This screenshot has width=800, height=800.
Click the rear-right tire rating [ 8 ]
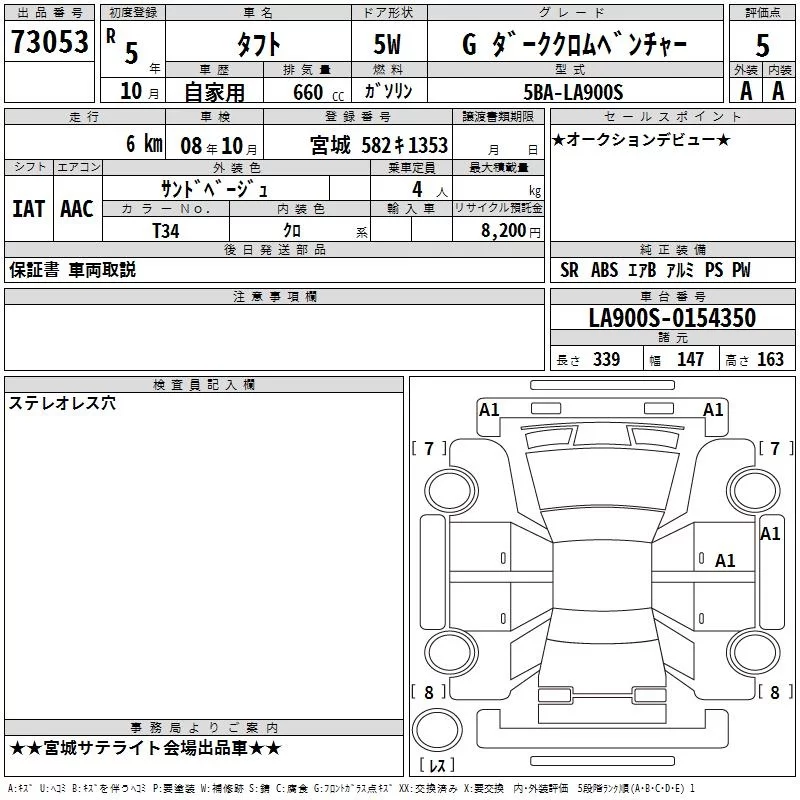[776, 692]
